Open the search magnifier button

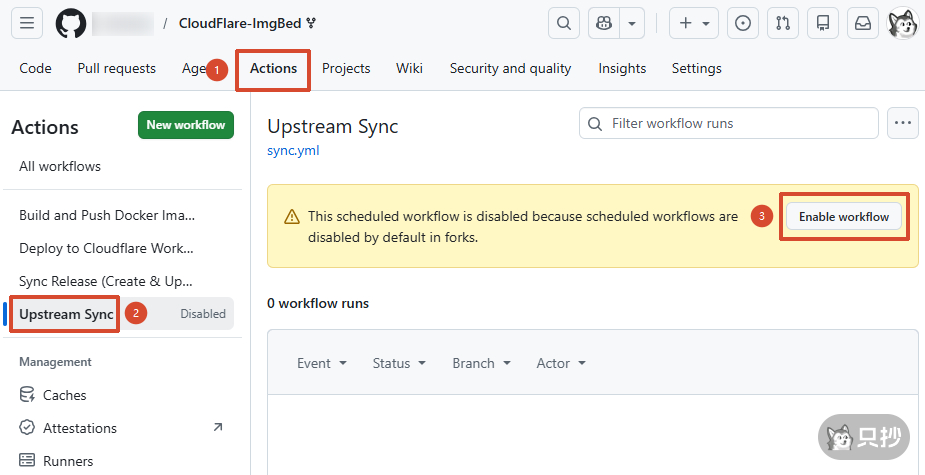point(563,23)
